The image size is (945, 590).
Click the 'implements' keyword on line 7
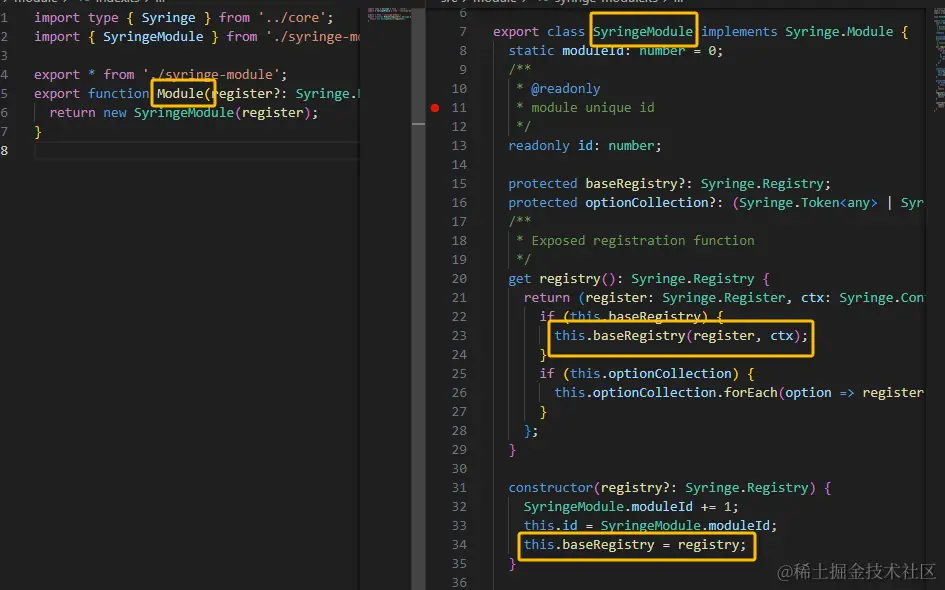coord(739,31)
